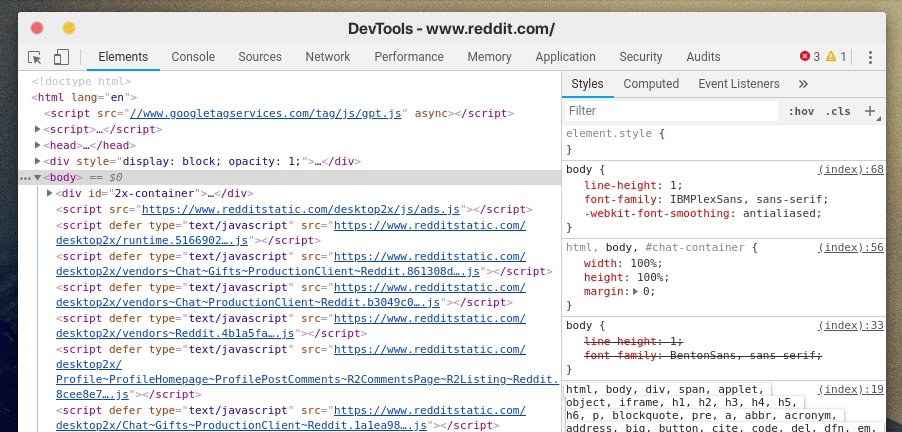
Task: Expand div with display block style
Action: (x=38, y=162)
